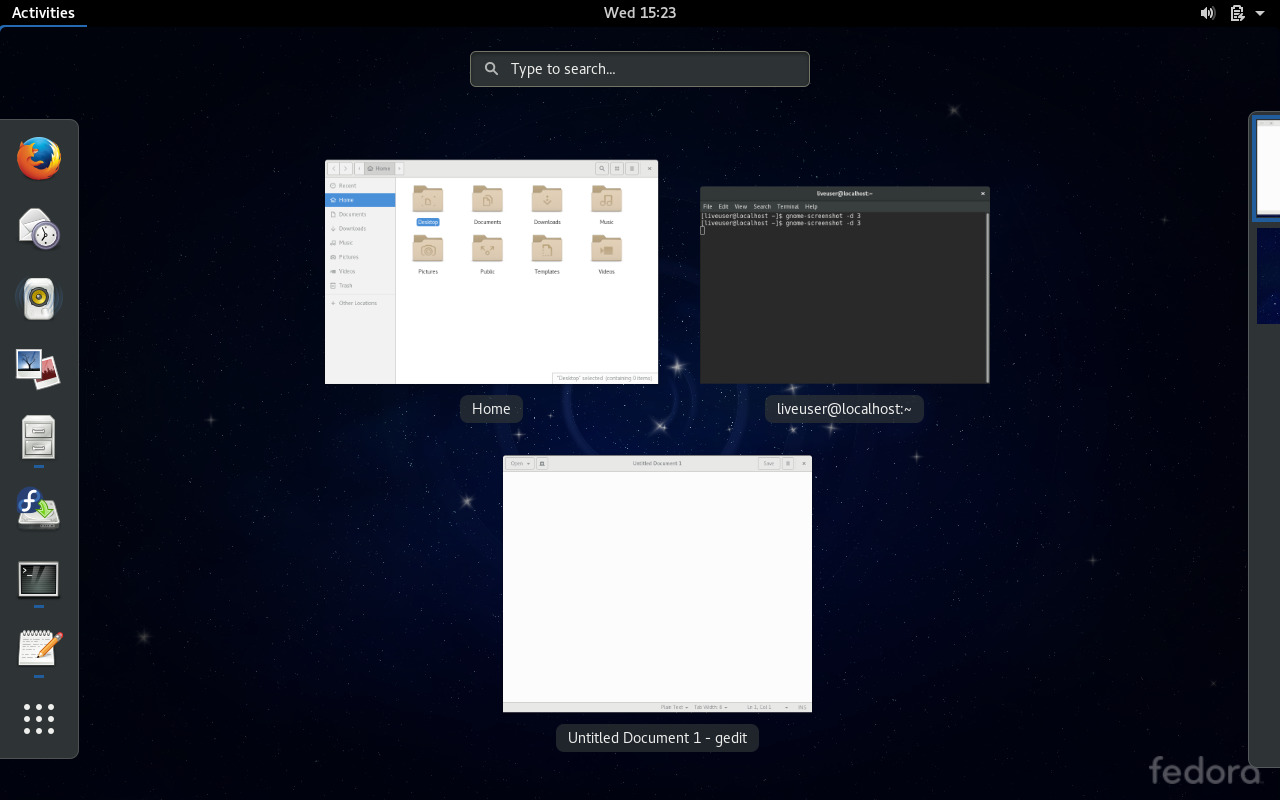Show all applications via the grid icon

click(38, 718)
